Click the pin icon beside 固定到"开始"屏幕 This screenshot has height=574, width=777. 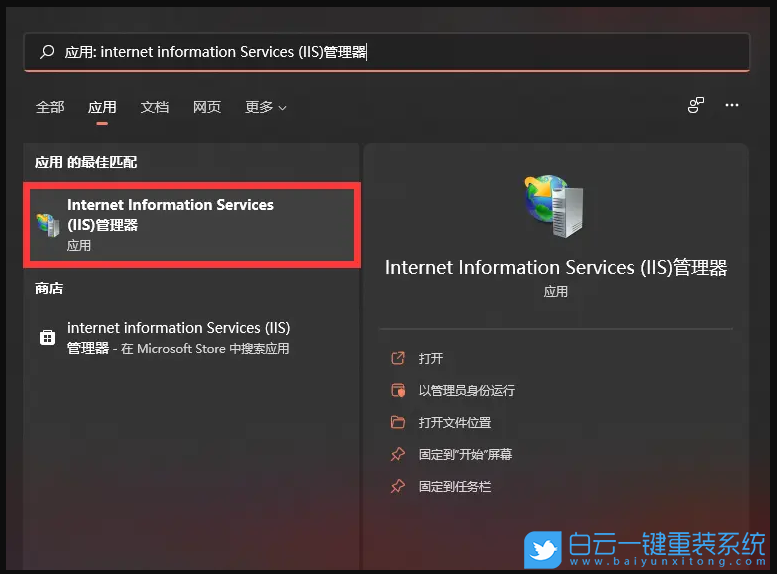398,454
